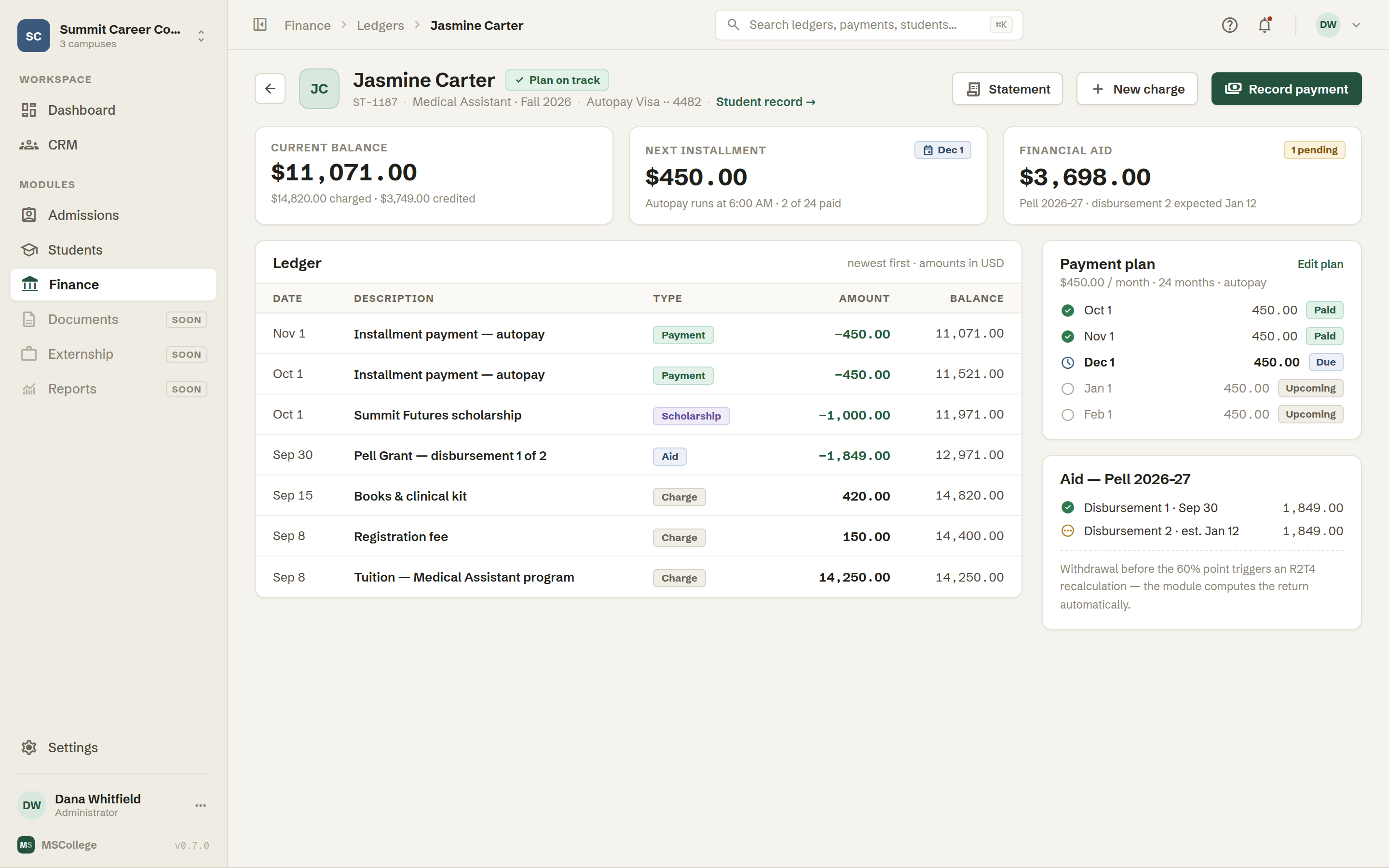Click the Students graduation cap icon

(29, 250)
